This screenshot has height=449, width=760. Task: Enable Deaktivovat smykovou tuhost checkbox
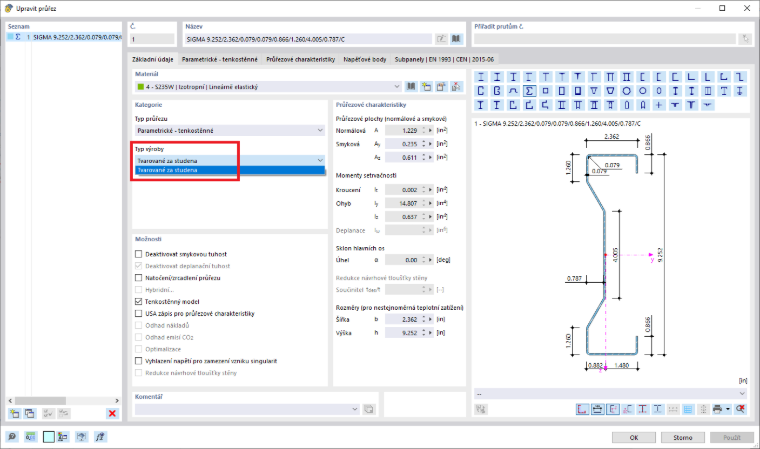[139, 254]
